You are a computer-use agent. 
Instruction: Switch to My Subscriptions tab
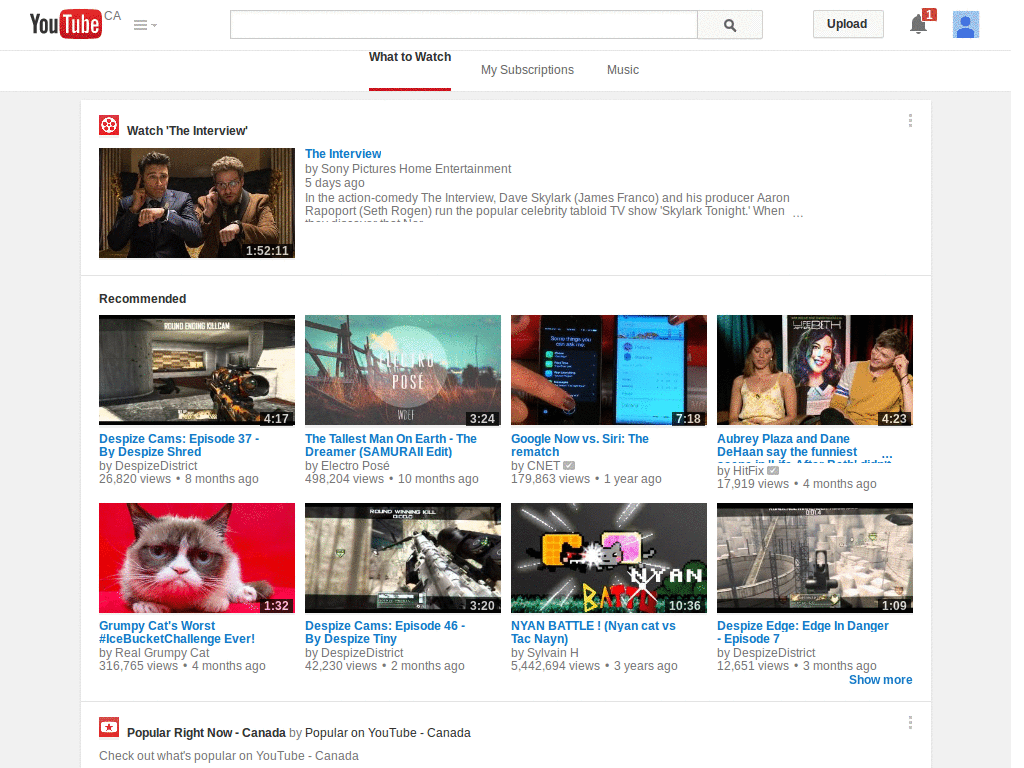(527, 70)
